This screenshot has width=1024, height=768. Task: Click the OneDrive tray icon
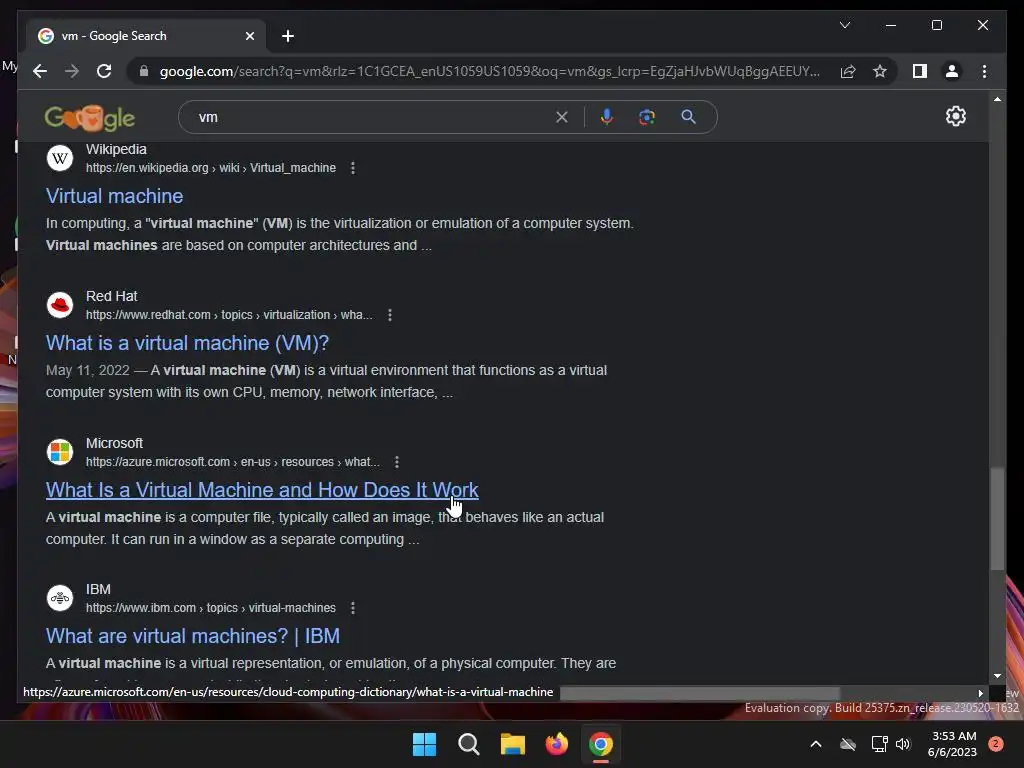[848, 744]
